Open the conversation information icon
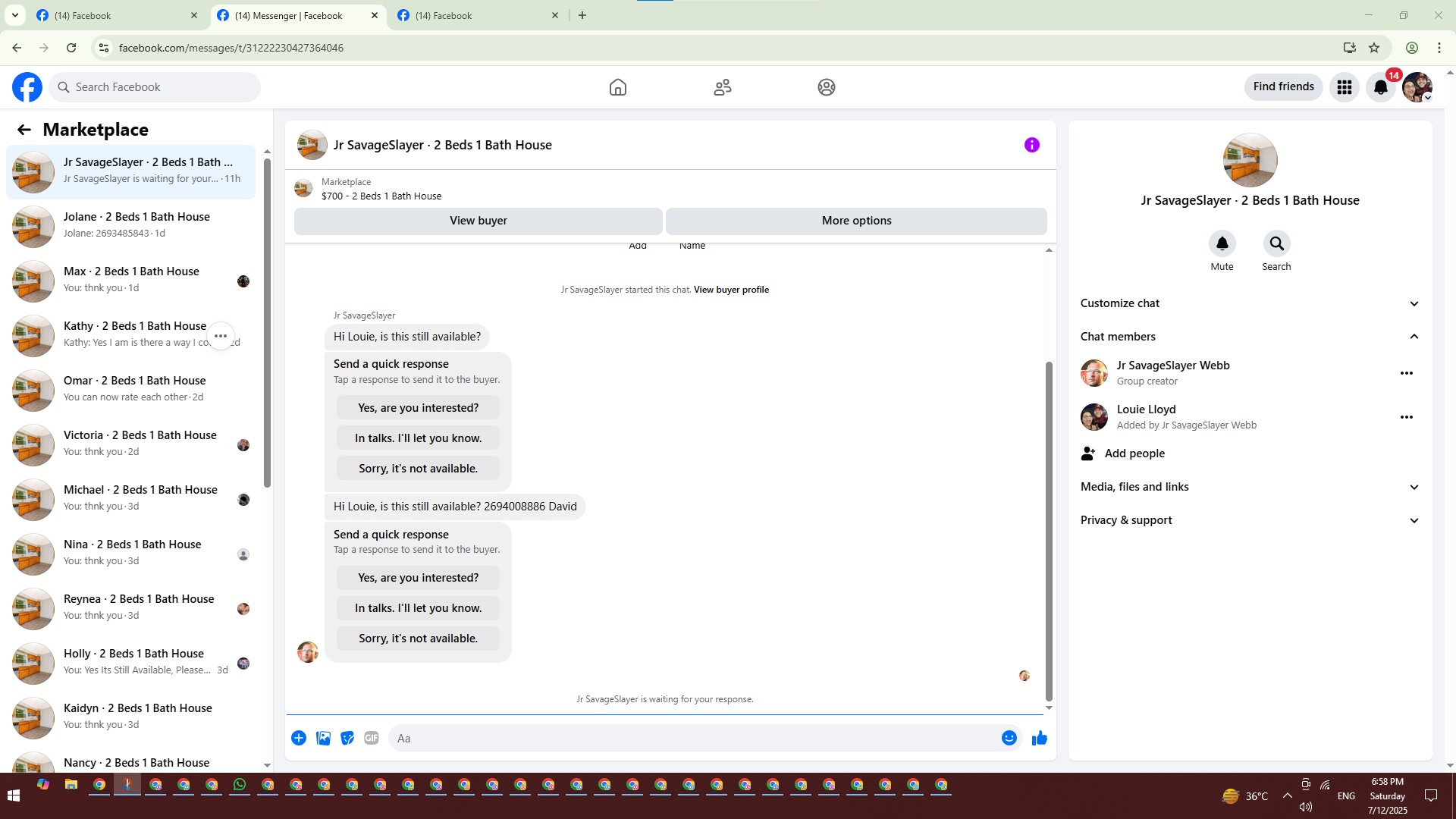Screen dimensions: 1456x819 (x=1031, y=145)
